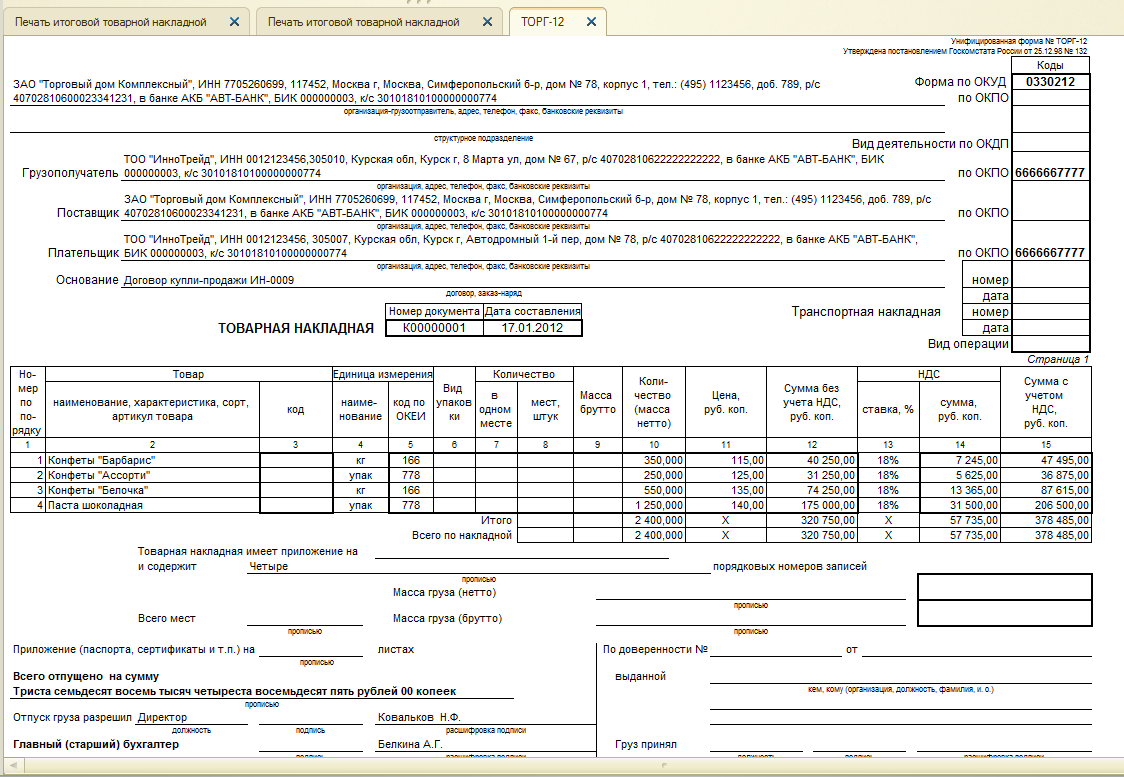Click the amount without VAT 31 250,00
The width and height of the screenshot is (1124, 777).
tap(812, 475)
